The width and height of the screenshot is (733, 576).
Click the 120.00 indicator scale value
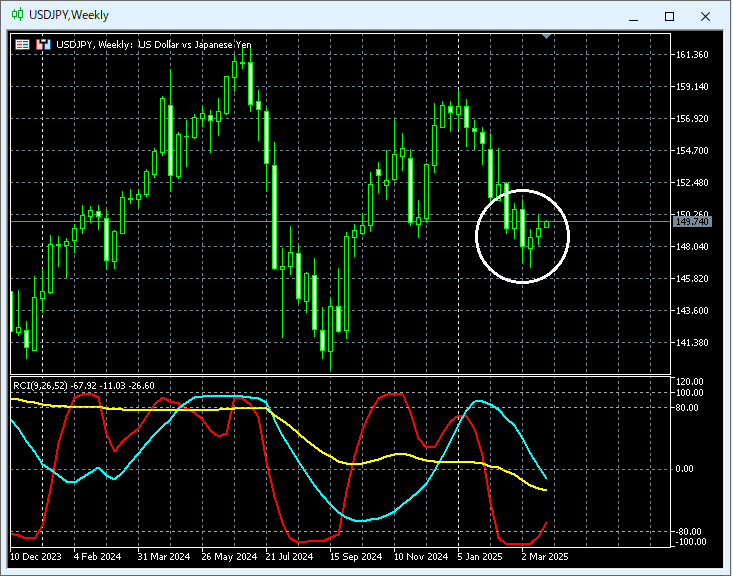[690, 382]
